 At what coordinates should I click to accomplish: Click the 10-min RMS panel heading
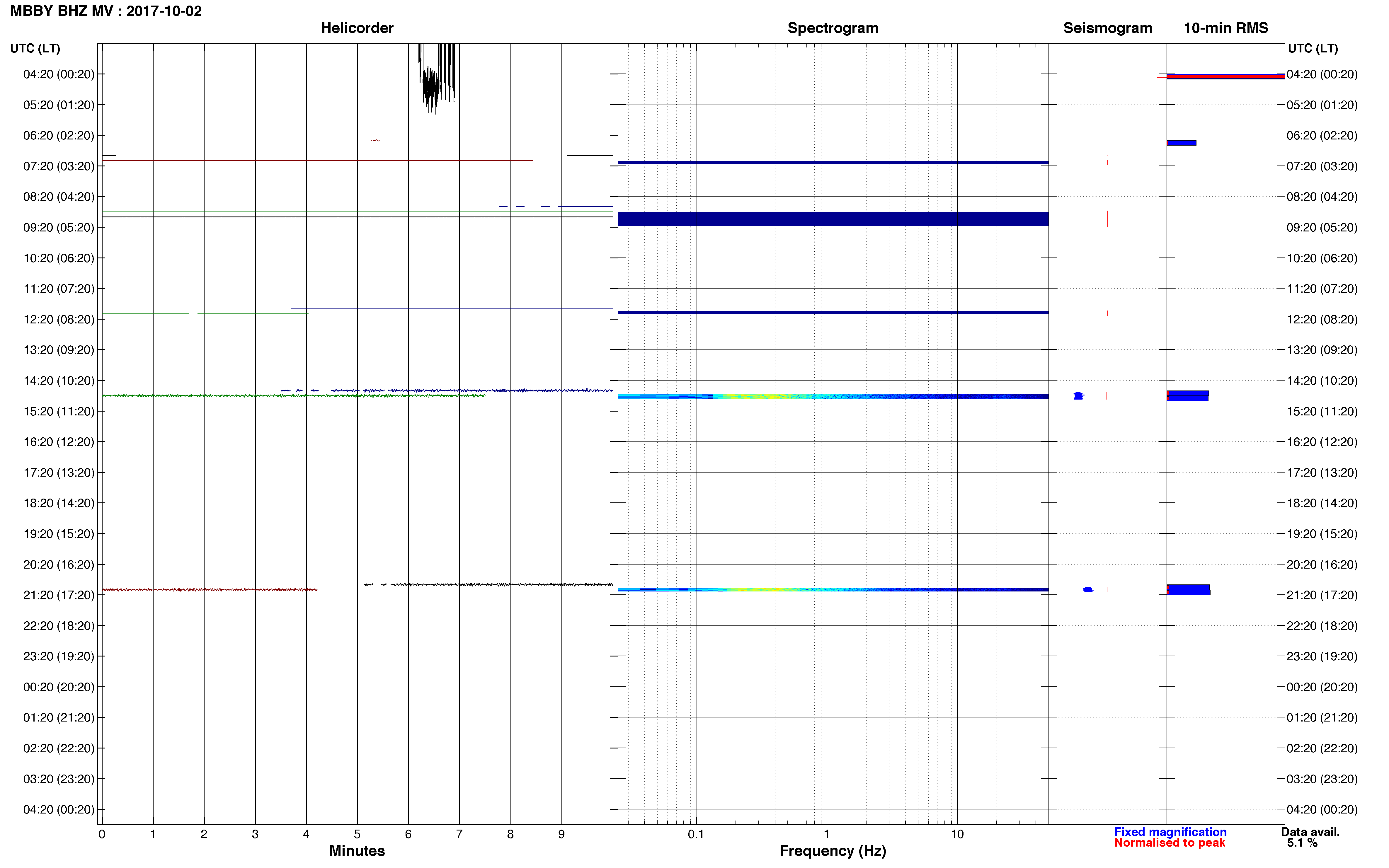pos(1226,28)
